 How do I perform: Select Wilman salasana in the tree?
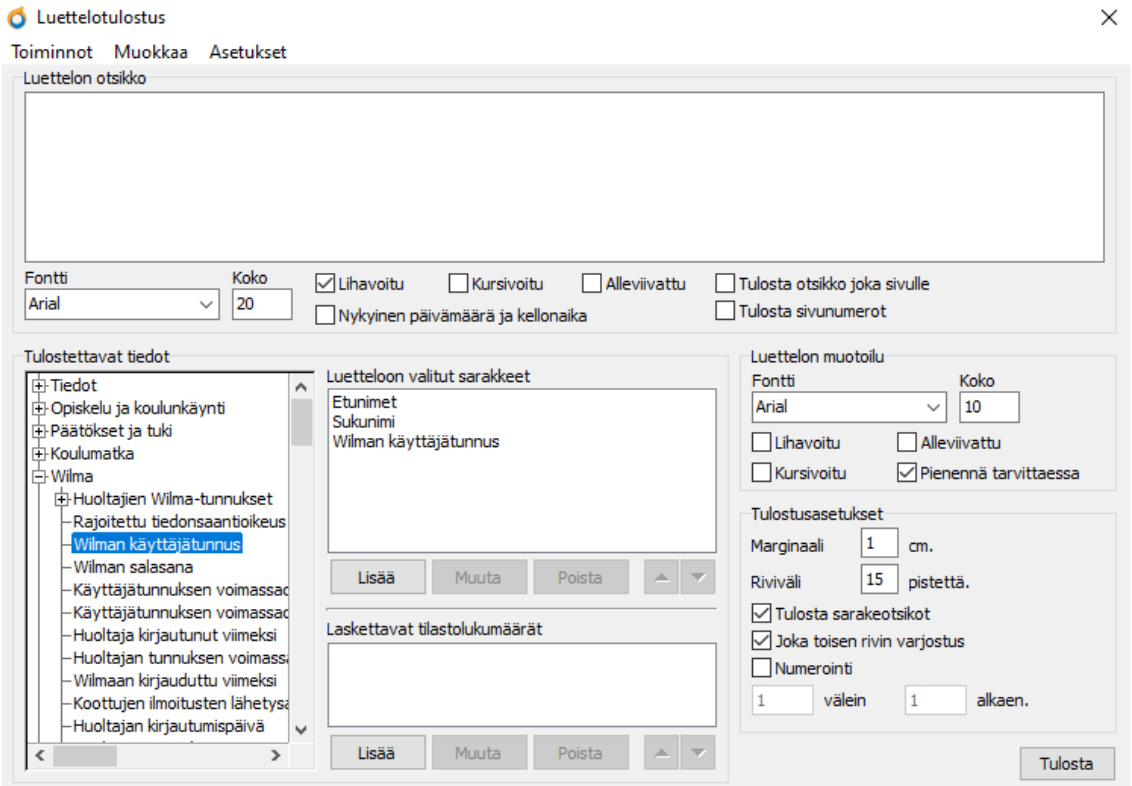[x=133, y=567]
